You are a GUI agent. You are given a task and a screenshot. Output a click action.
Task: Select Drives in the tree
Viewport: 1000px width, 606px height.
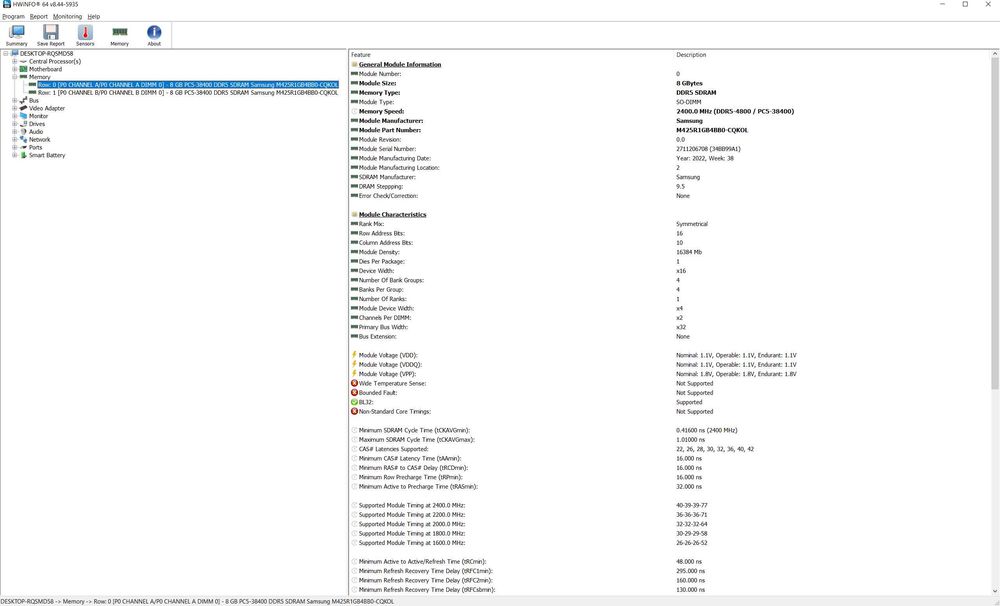(x=37, y=124)
